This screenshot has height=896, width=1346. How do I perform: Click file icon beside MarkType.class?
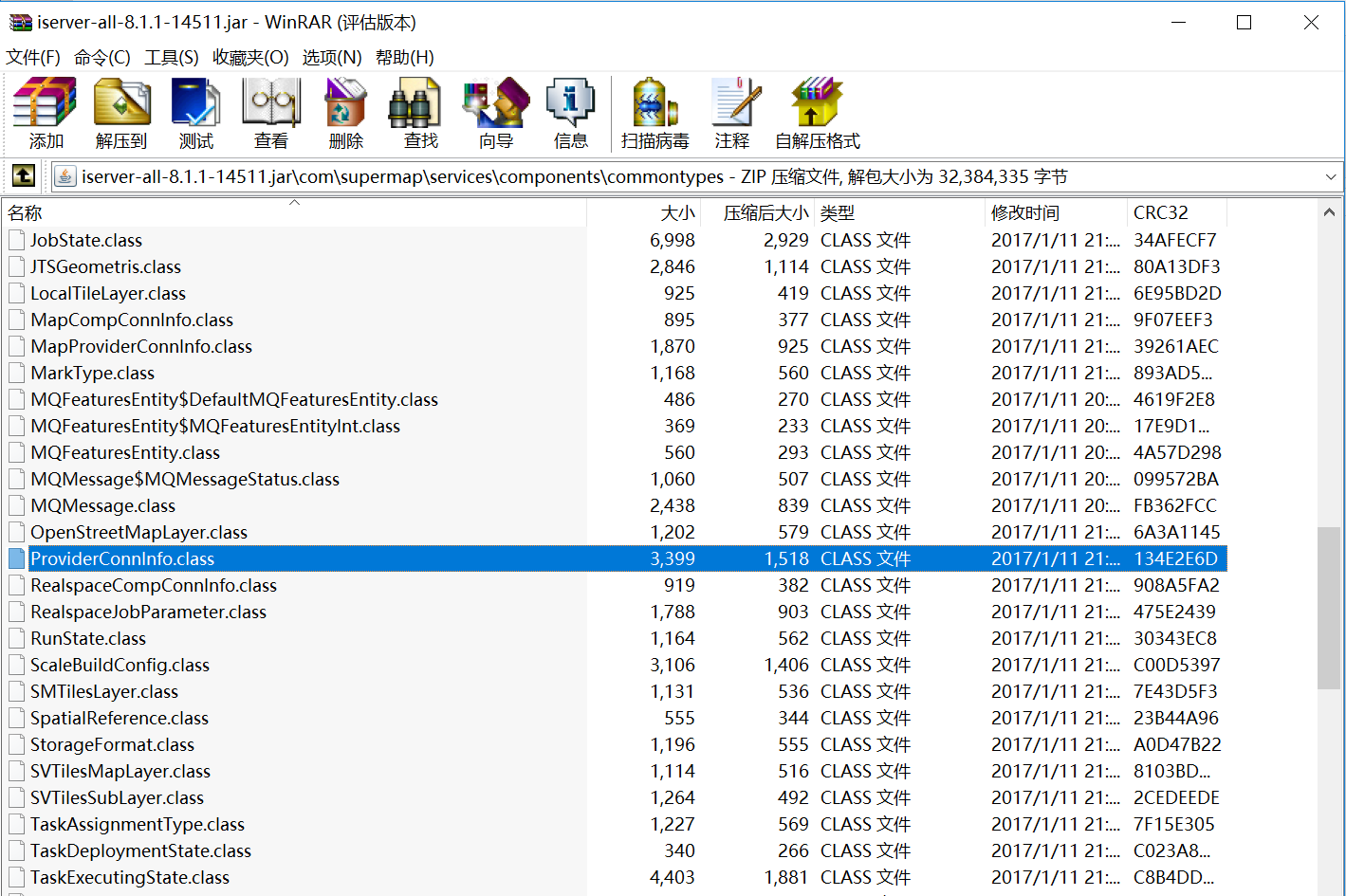pos(16,373)
